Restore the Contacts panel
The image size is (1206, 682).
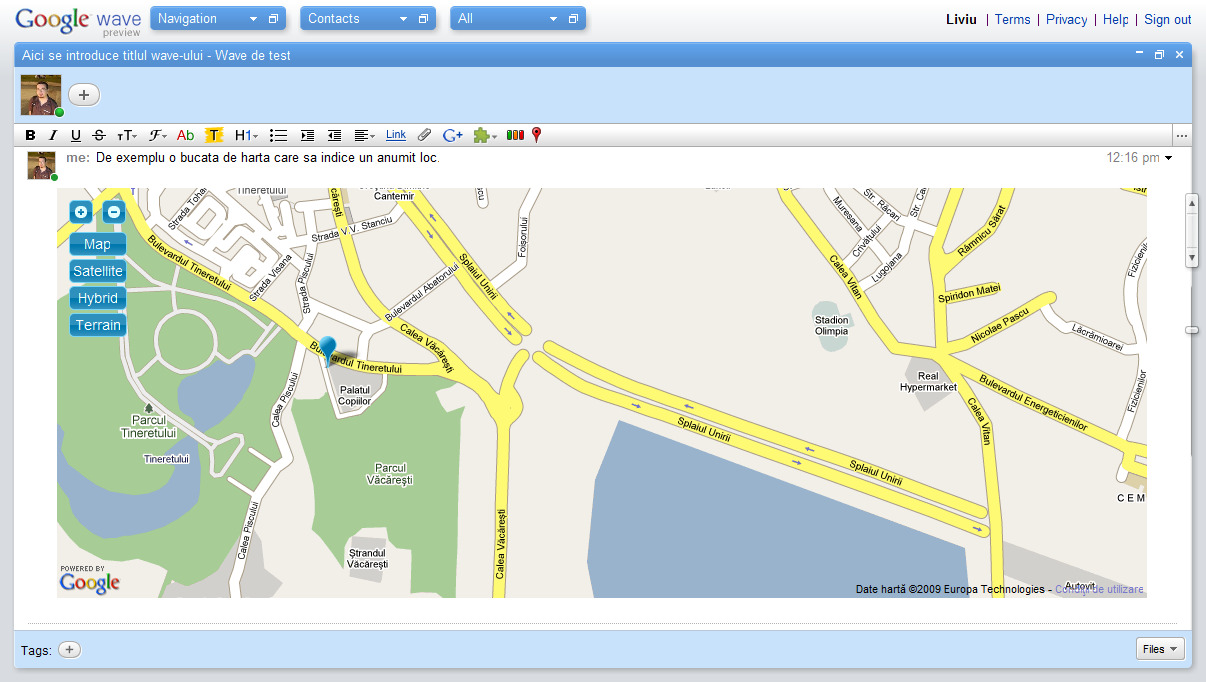(423, 19)
